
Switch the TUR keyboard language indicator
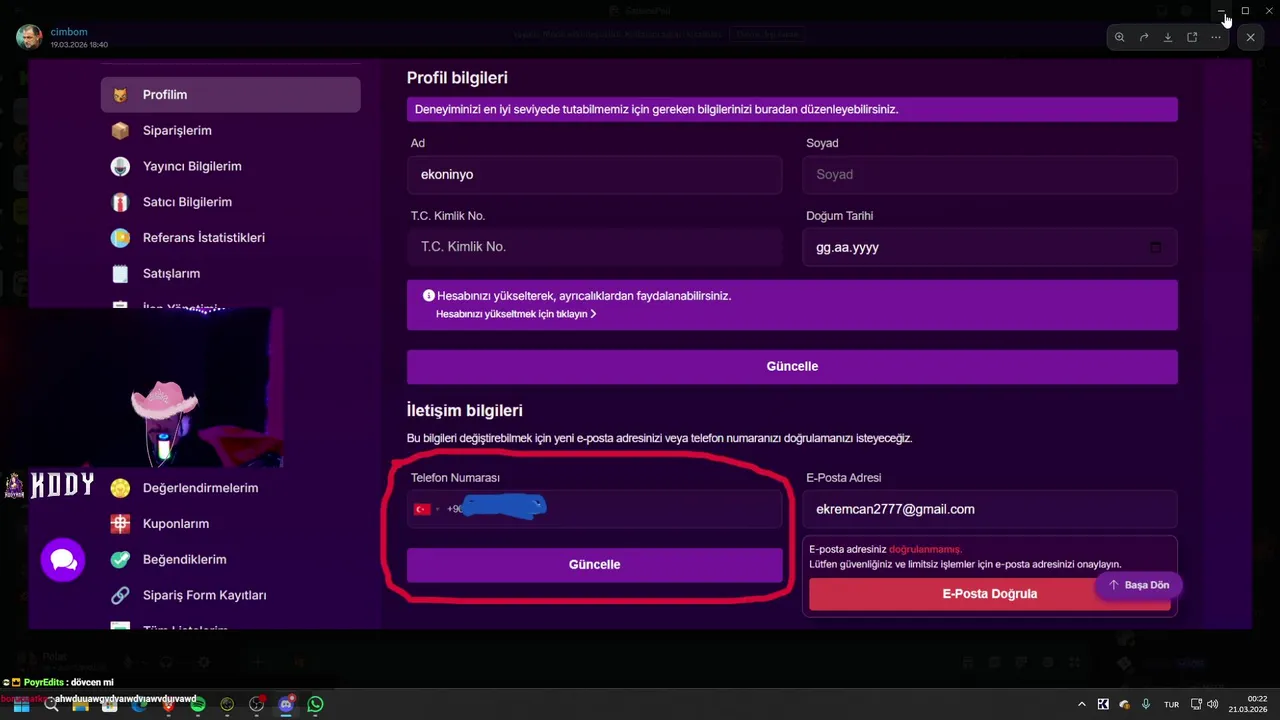[1171, 704]
